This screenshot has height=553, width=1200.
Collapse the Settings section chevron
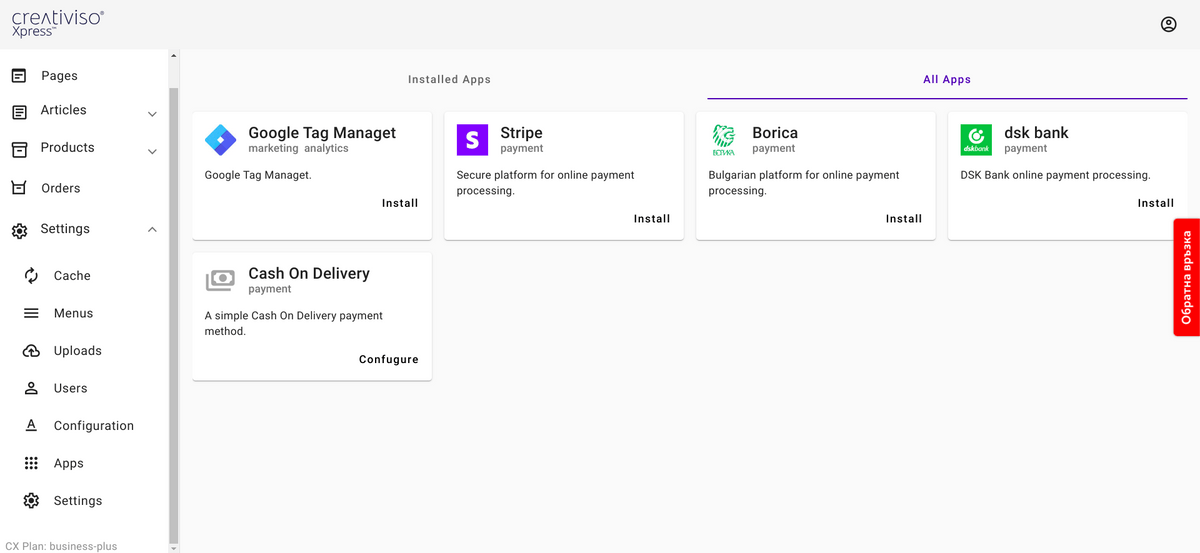click(x=152, y=230)
